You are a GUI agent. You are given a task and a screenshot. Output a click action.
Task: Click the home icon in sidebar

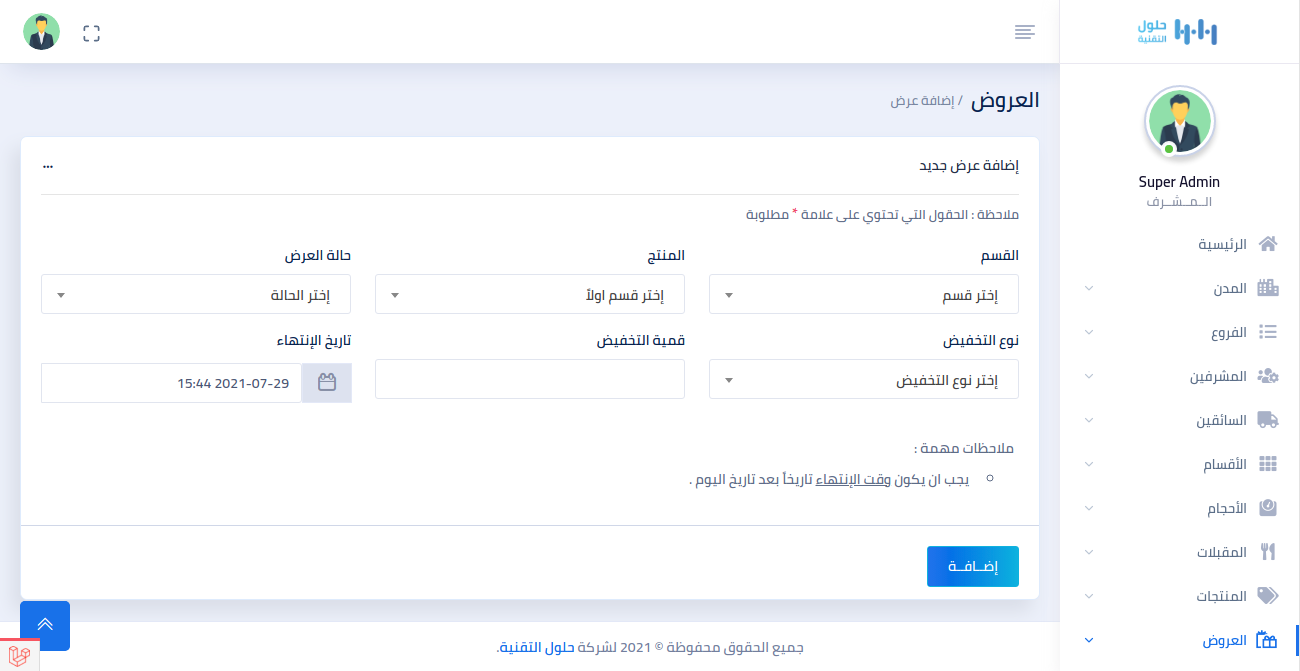click(1268, 244)
